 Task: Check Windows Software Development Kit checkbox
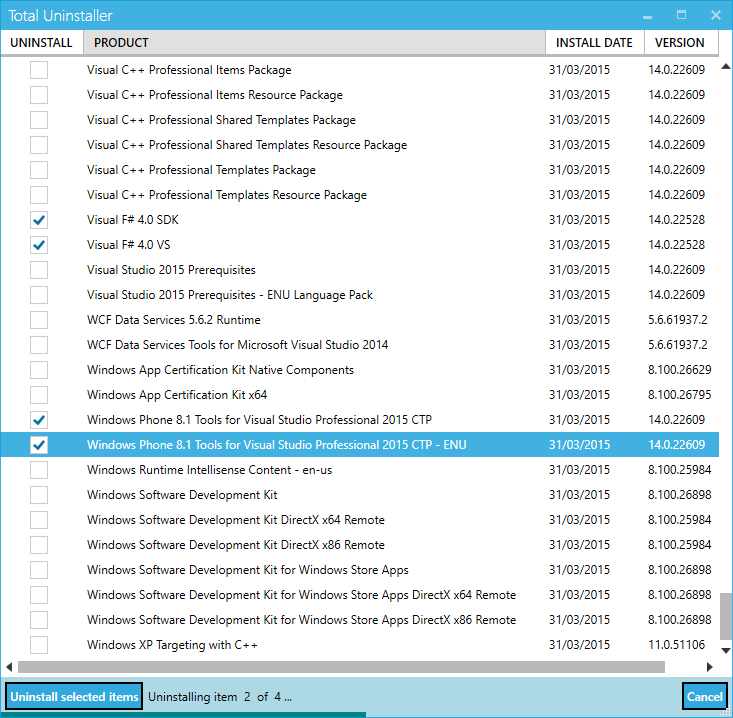click(x=39, y=495)
